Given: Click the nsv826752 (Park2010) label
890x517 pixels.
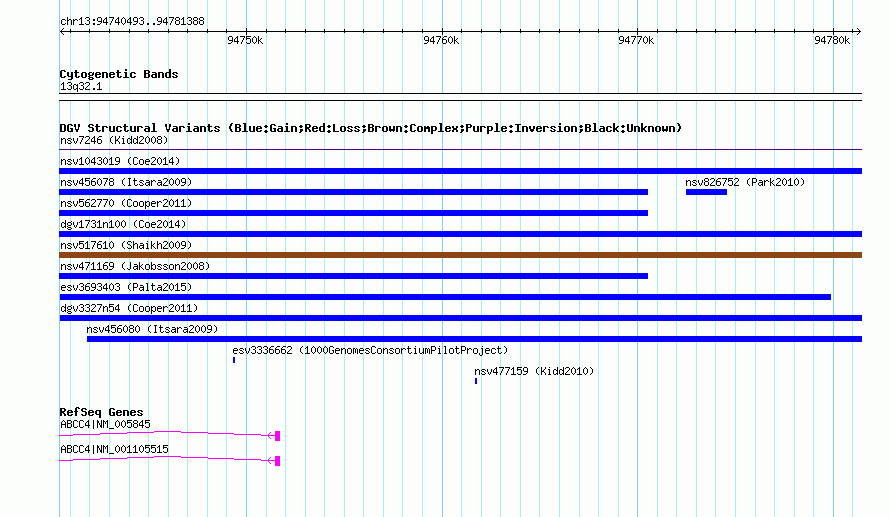Looking at the screenshot, I should point(745,182).
